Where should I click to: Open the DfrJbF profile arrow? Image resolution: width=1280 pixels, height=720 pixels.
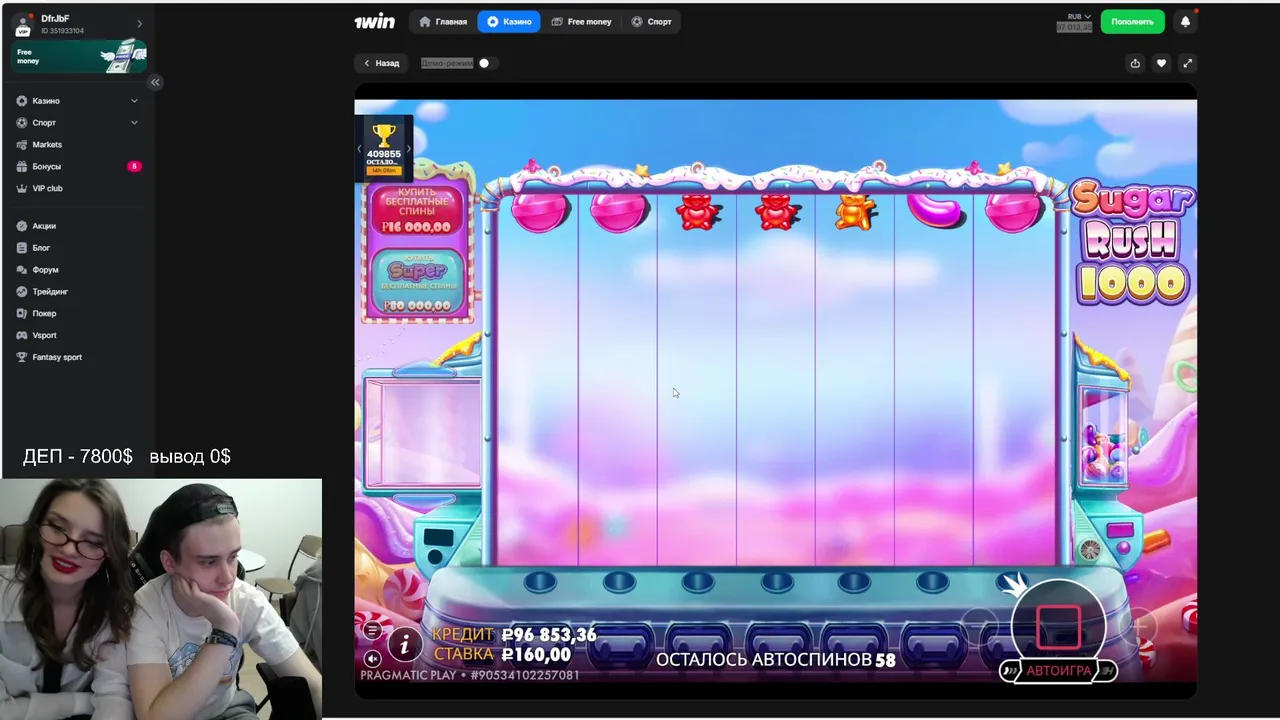pyautogui.click(x=139, y=23)
